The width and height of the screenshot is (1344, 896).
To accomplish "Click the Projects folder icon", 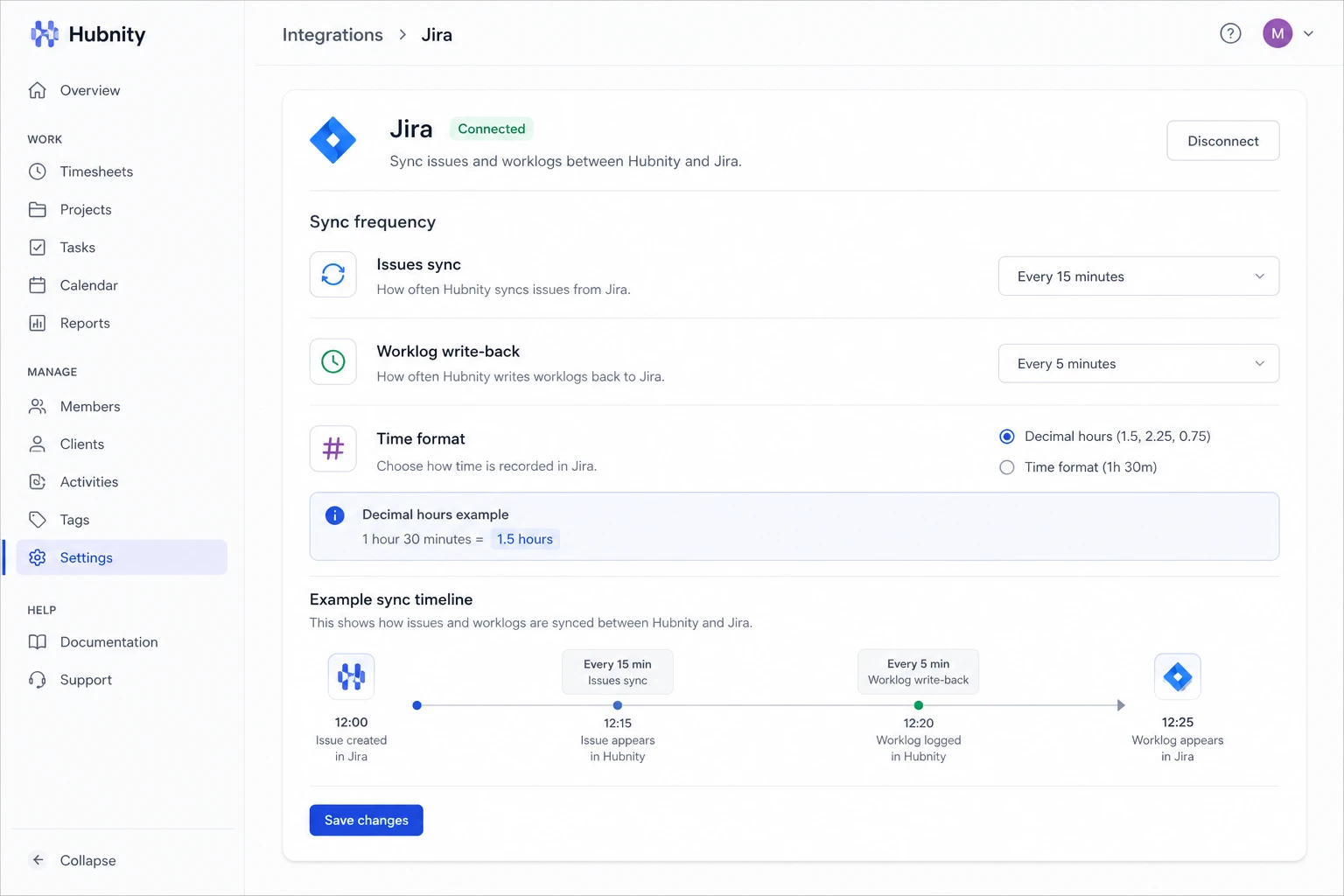I will (37, 209).
